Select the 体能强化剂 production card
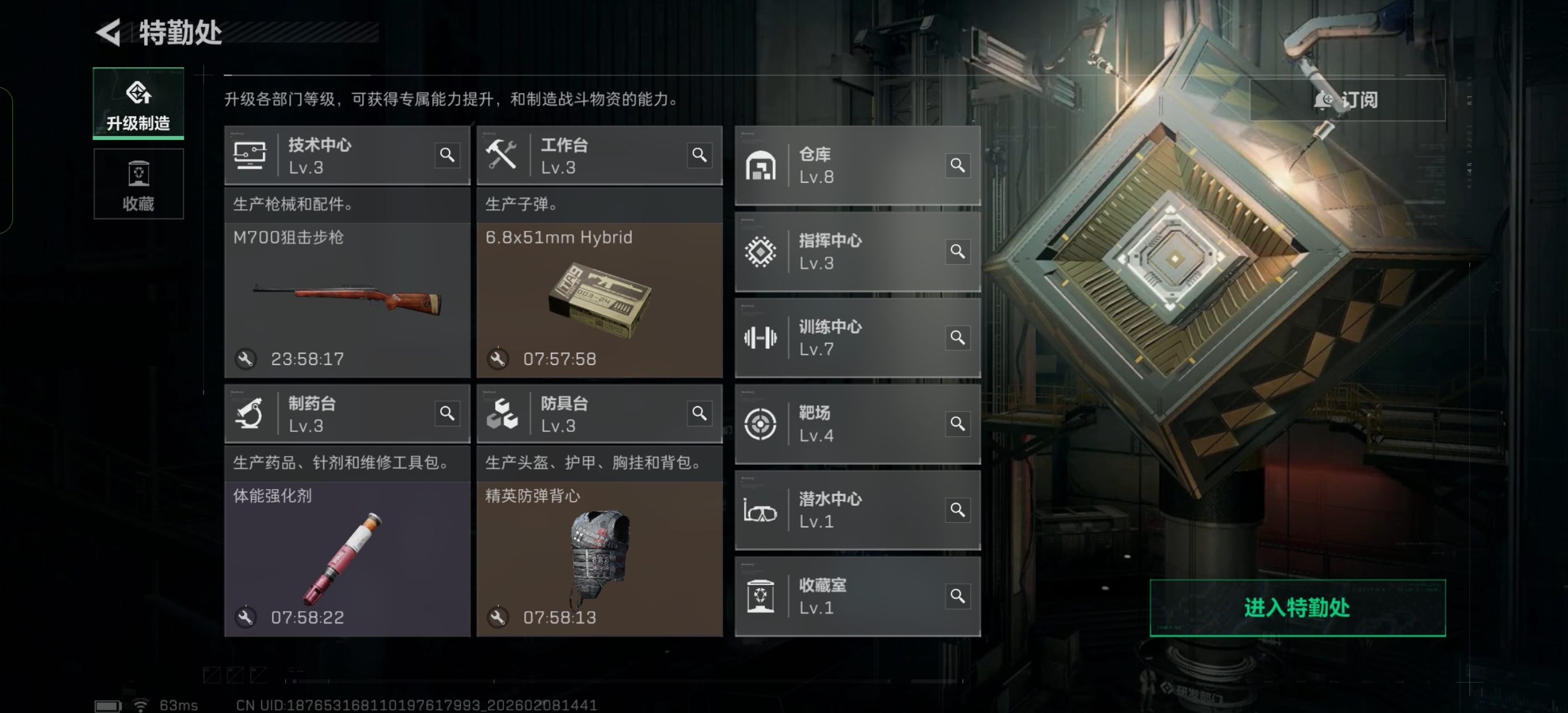Screen dimensions: 1568x713 [347, 559]
